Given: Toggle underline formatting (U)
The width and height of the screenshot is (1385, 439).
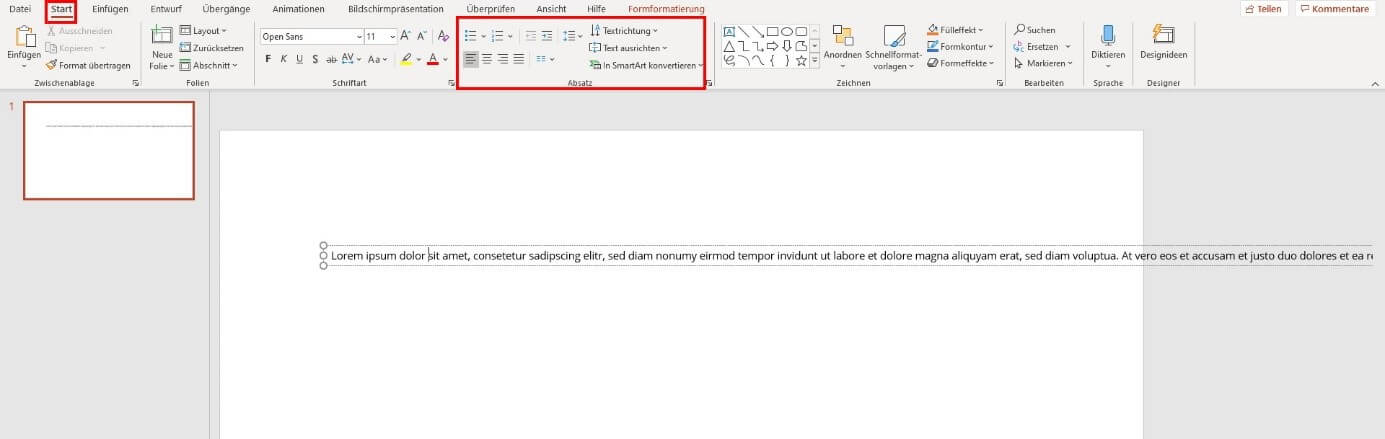Looking at the screenshot, I should coord(300,59).
